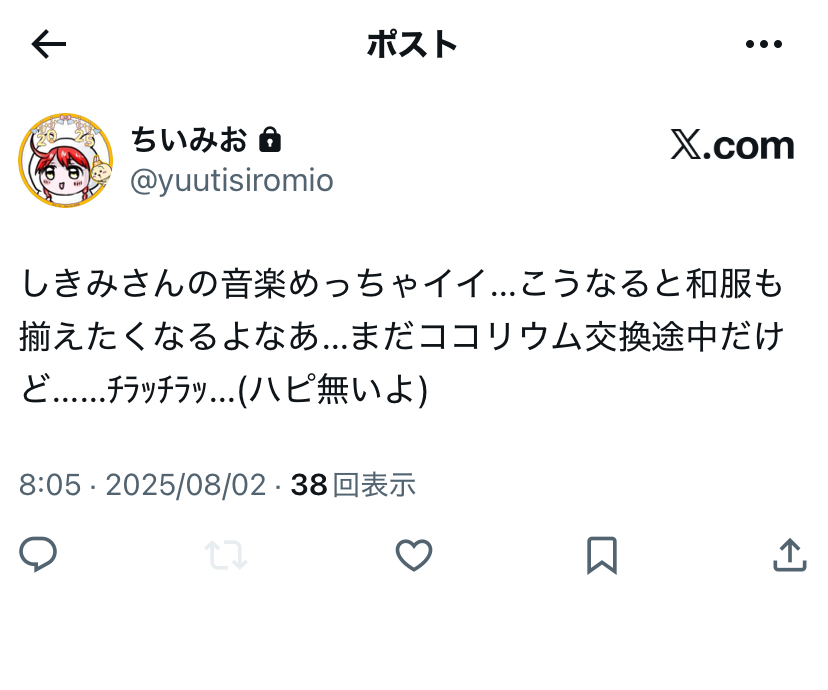This screenshot has width=828, height=690.
Task: Tap the 38 回表示 view count
Action: (x=353, y=484)
